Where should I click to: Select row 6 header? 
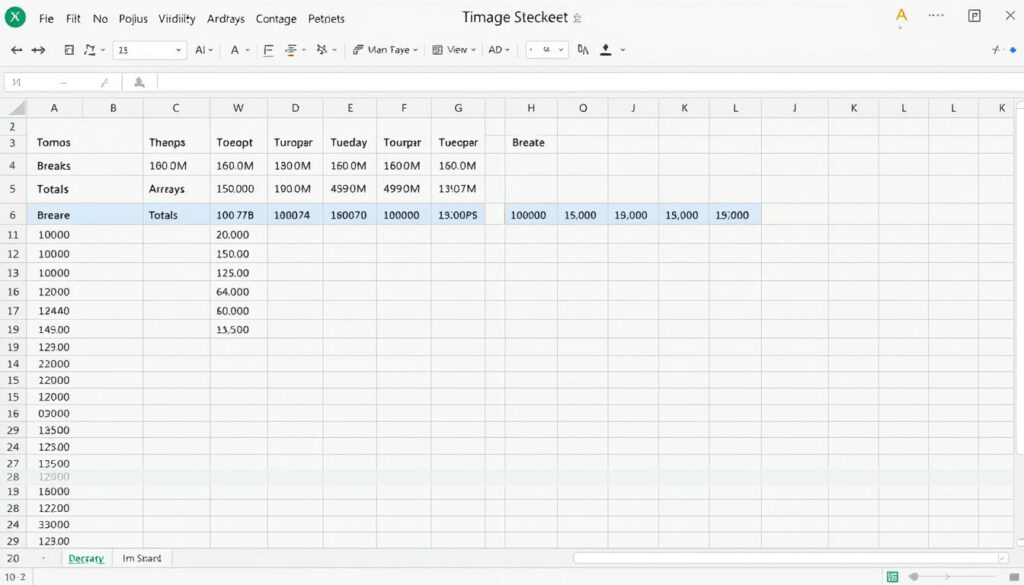point(13,215)
